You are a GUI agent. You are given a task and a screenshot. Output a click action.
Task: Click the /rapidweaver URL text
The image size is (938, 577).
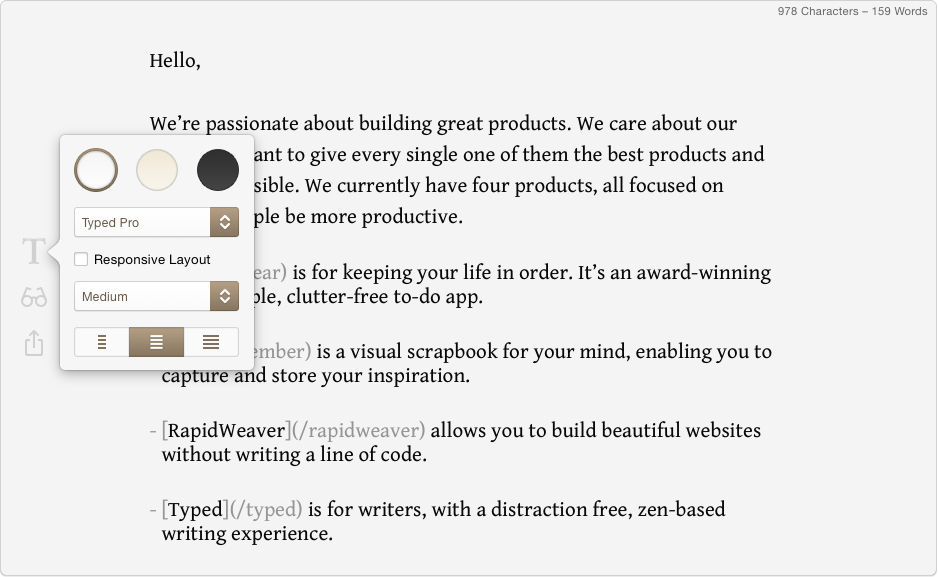[358, 431]
